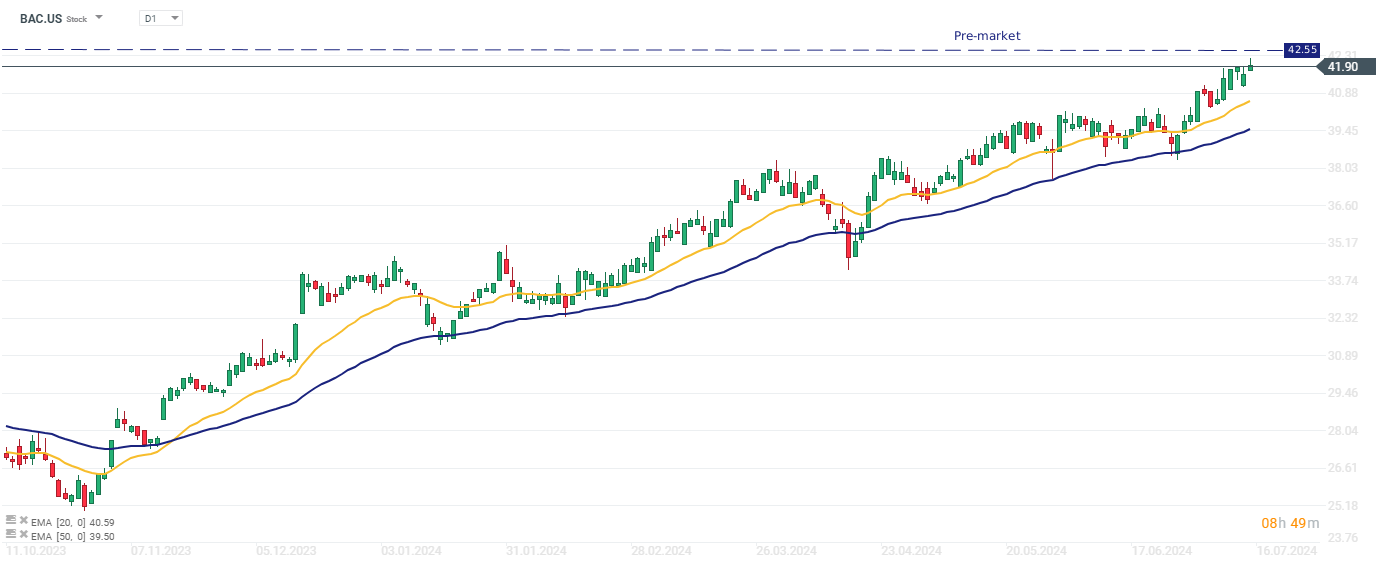This screenshot has width=1388, height=568.
Task: Click the 28.04 price axis label
Action: (1342, 430)
